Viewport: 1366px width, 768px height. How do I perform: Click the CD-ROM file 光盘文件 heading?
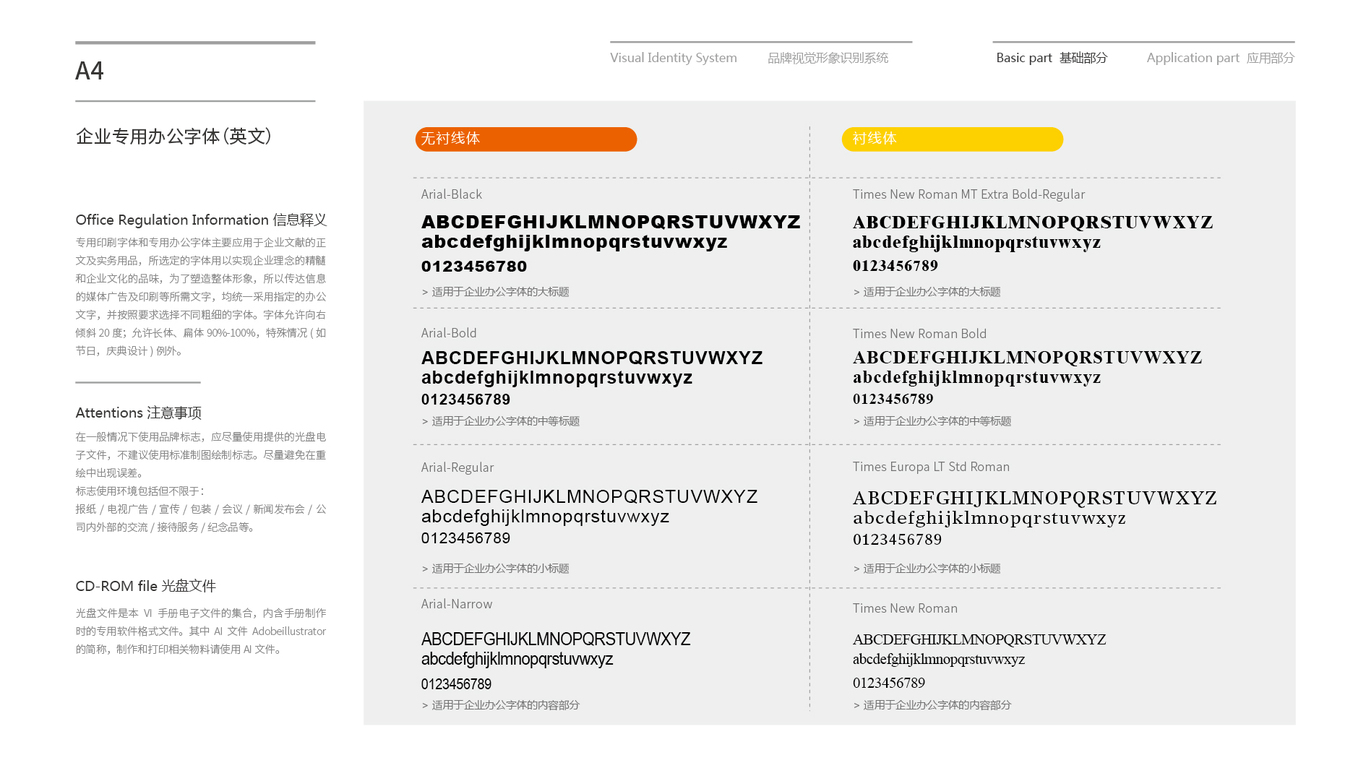146,586
